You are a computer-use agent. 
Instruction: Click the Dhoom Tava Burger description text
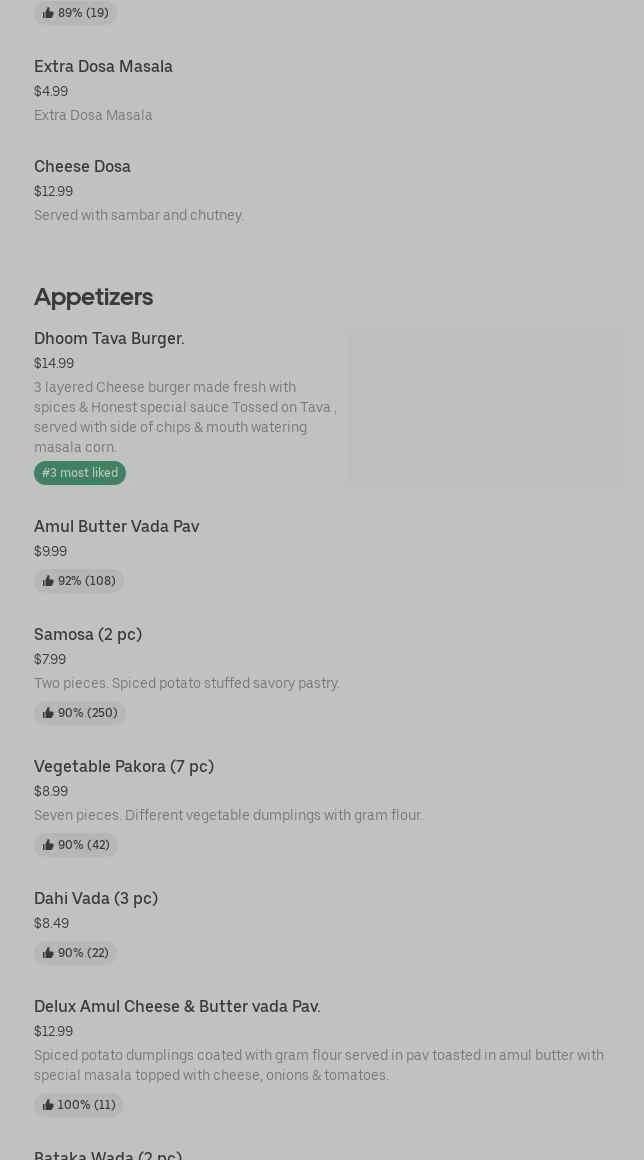(185, 417)
